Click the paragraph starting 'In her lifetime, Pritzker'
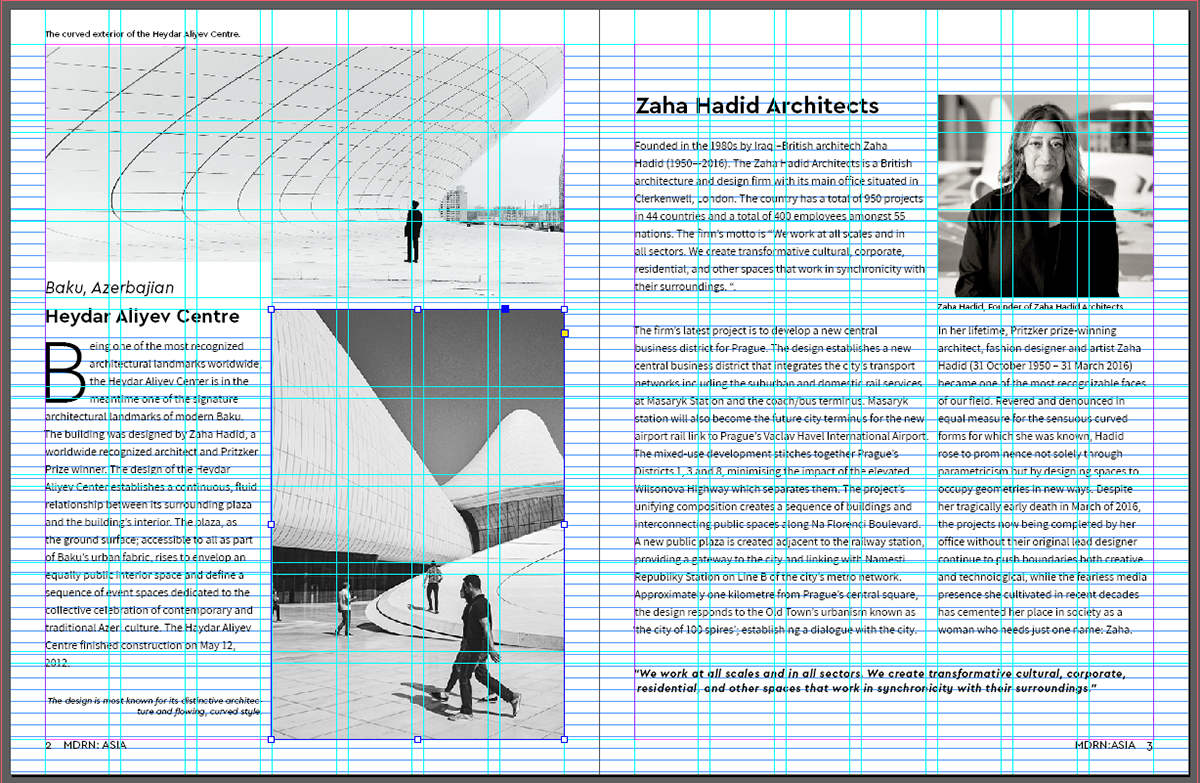 [x=1043, y=480]
